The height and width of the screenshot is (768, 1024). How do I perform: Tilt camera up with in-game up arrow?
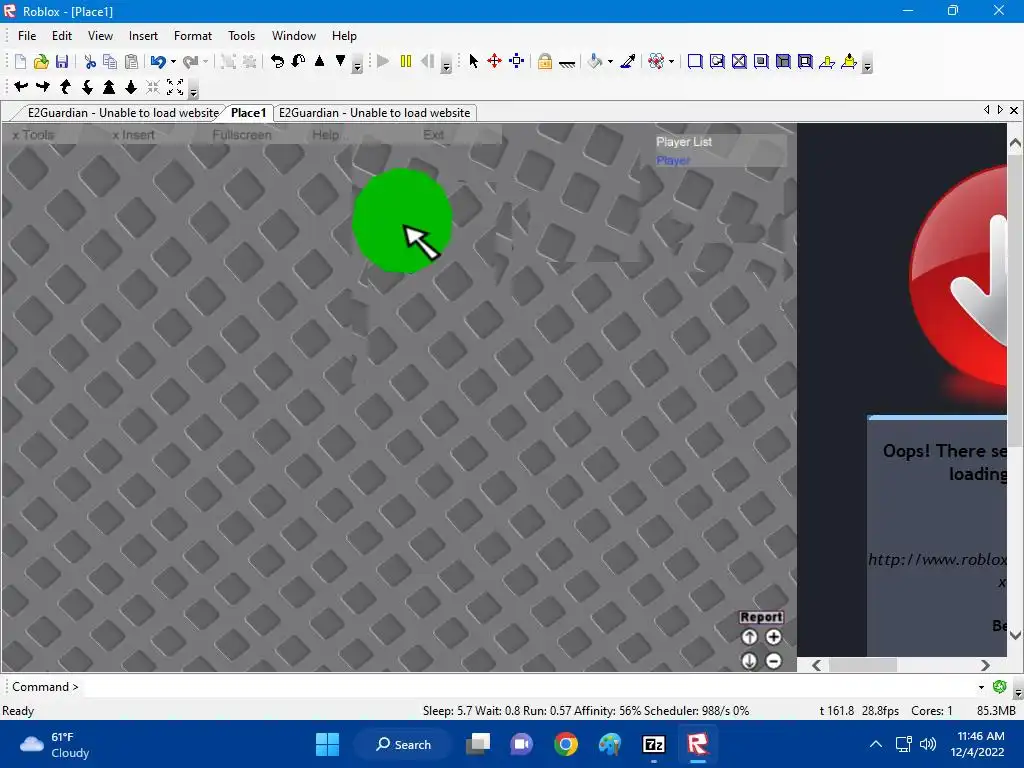pyautogui.click(x=749, y=637)
